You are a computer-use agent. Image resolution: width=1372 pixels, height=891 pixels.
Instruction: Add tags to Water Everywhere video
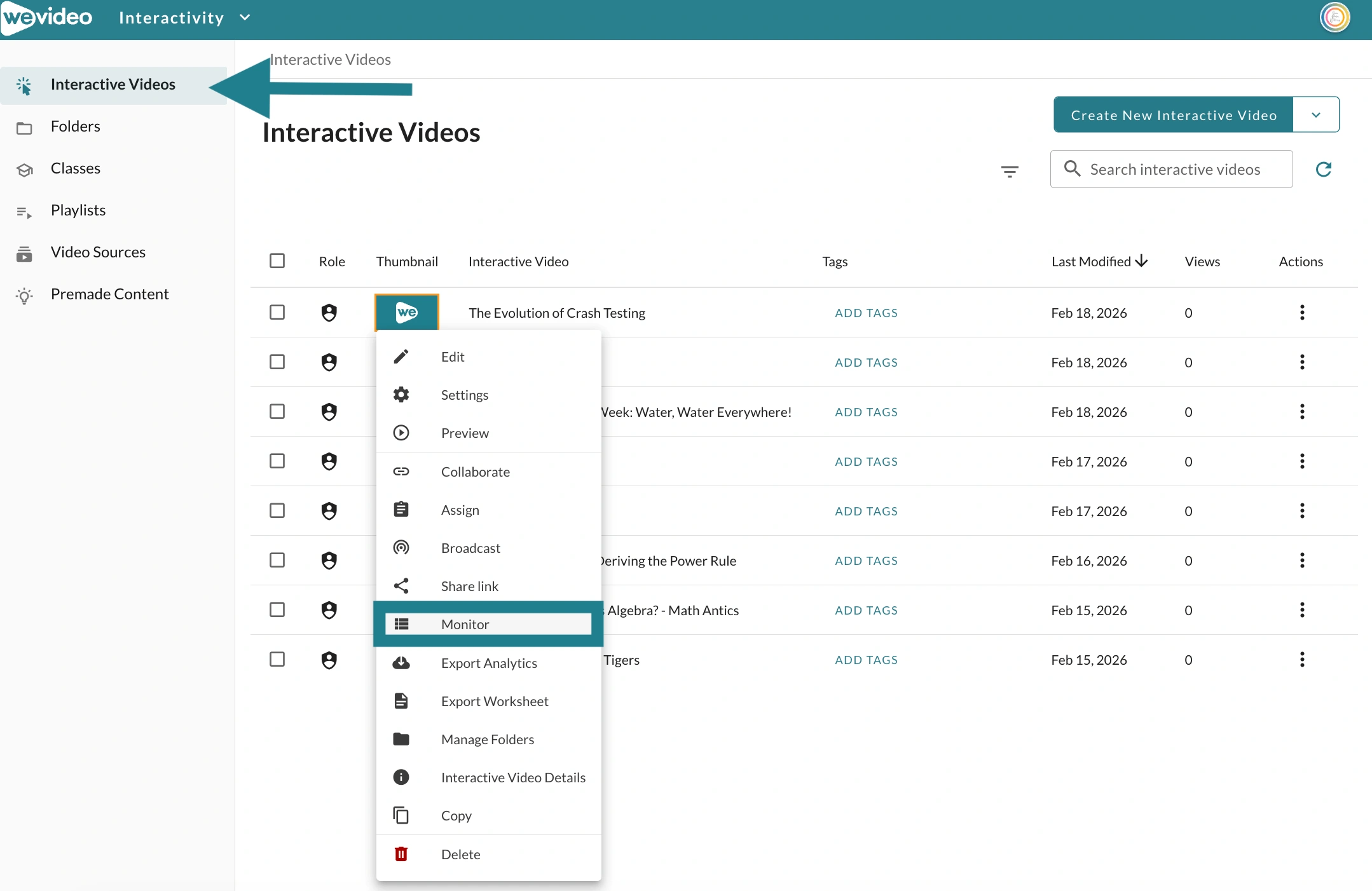click(867, 412)
